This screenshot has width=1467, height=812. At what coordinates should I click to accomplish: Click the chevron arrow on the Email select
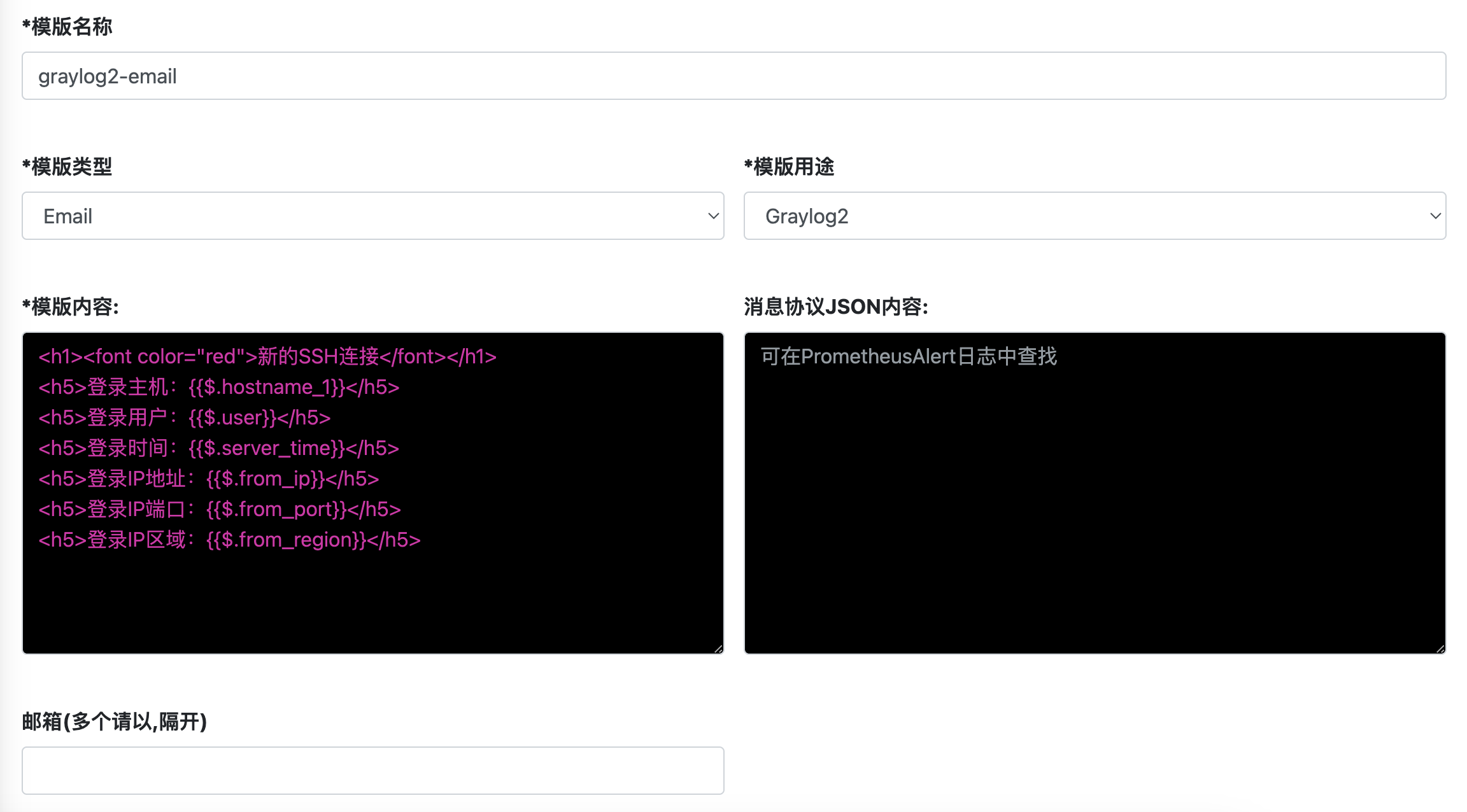pyautogui.click(x=713, y=216)
